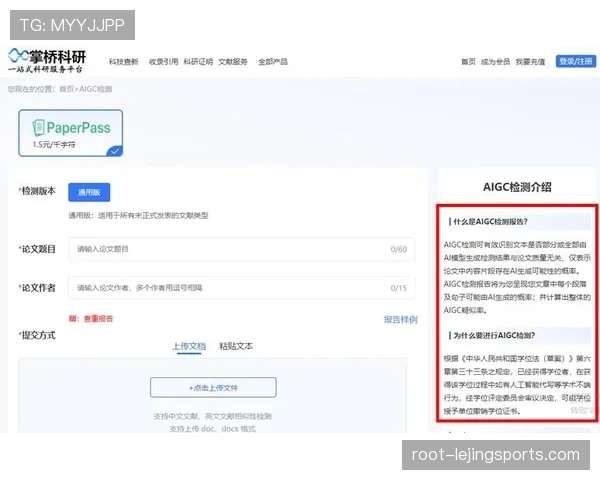This screenshot has width=600, height=480.
Task: Click the 通用版 description text
Action: [x=139, y=216]
